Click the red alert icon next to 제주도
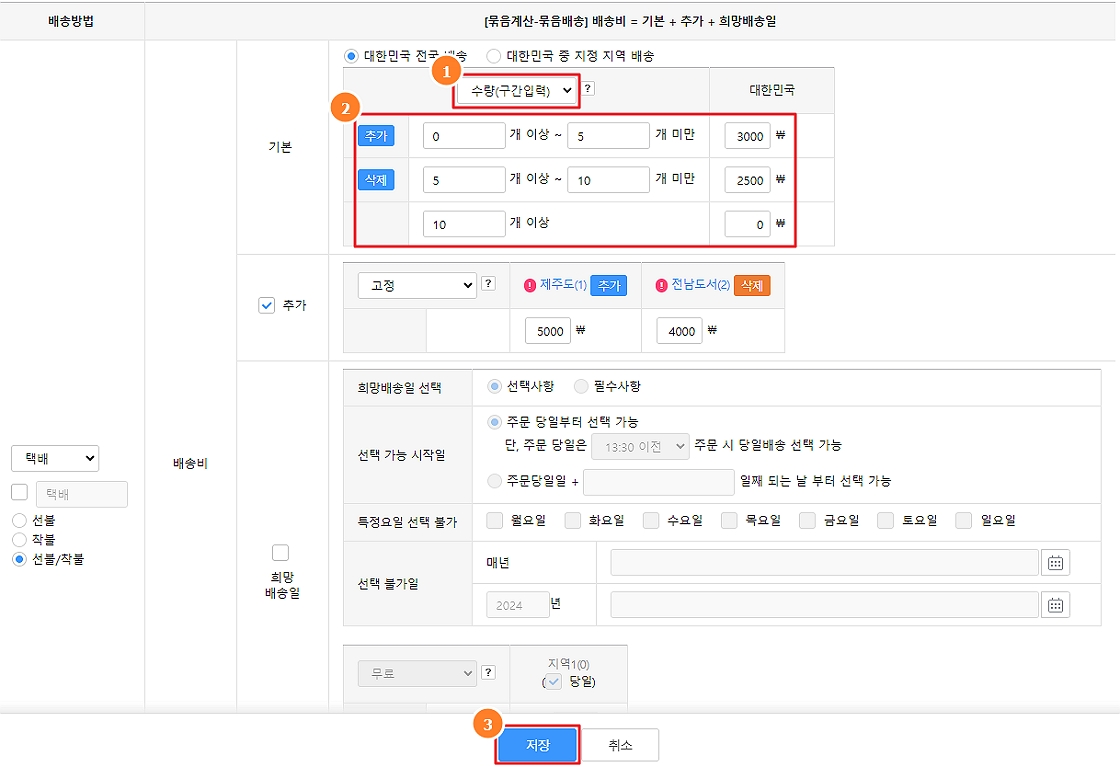Image resolution: width=1120 pixels, height=767 pixels. click(x=530, y=286)
